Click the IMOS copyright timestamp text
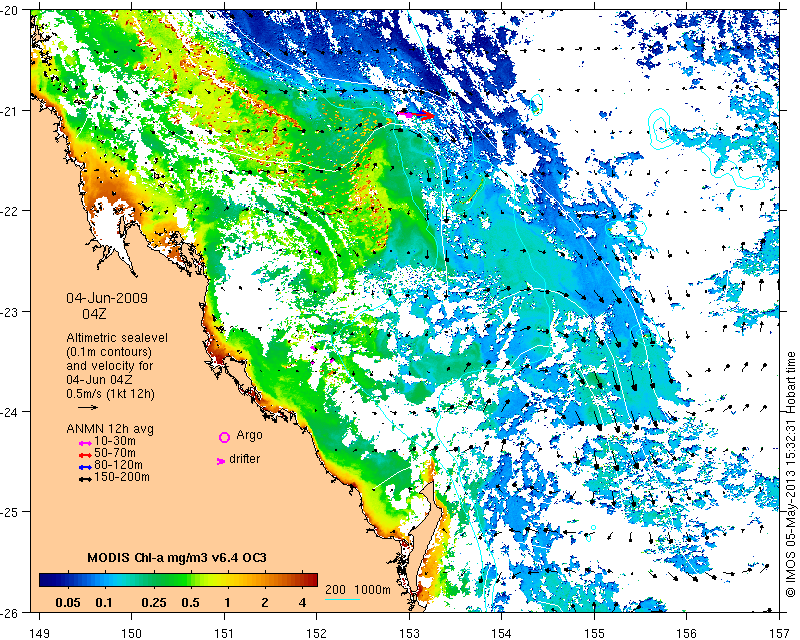Screen dimensions: 800x640 tap(791, 475)
